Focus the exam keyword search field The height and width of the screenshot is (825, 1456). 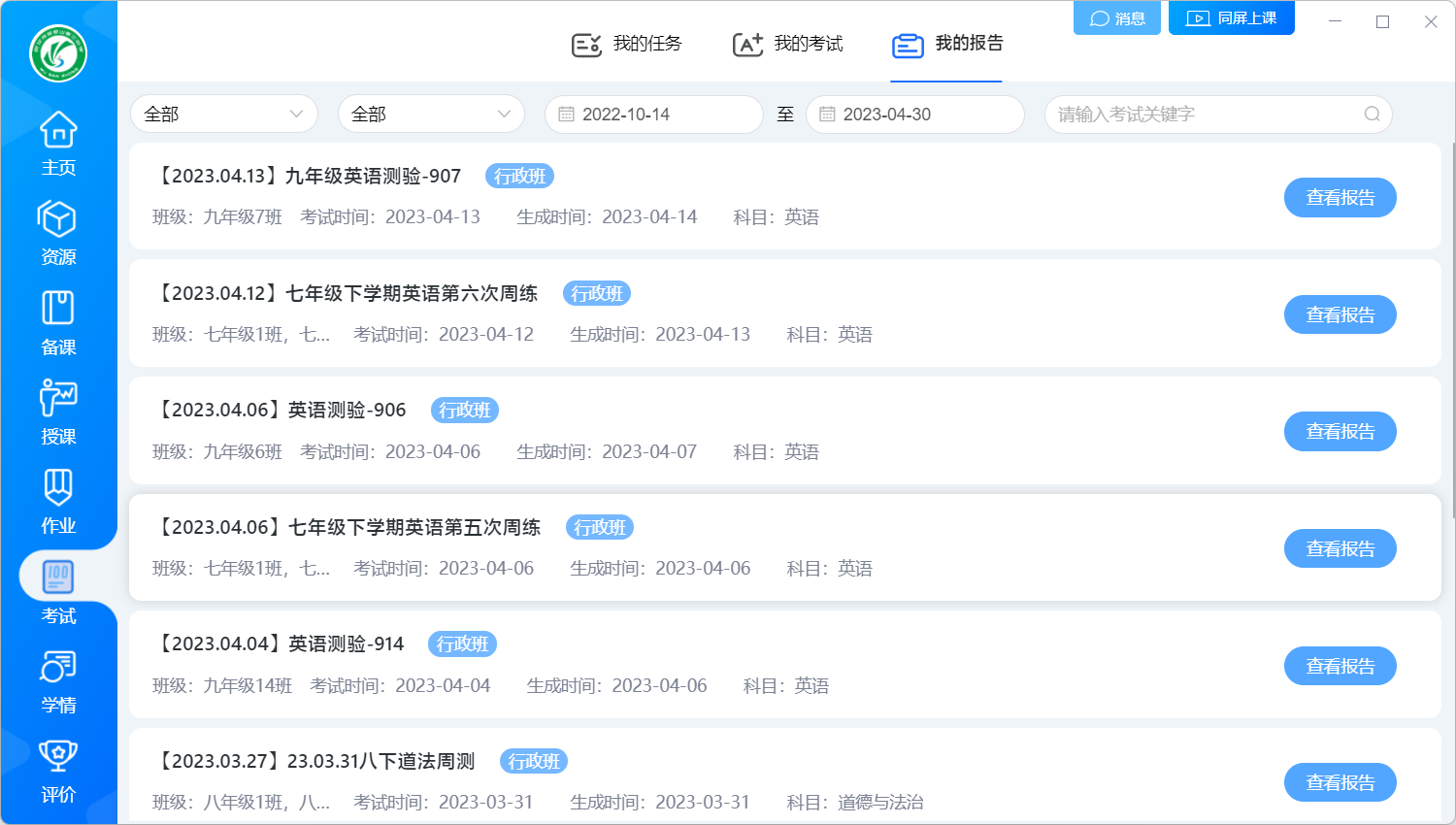coord(1204,115)
